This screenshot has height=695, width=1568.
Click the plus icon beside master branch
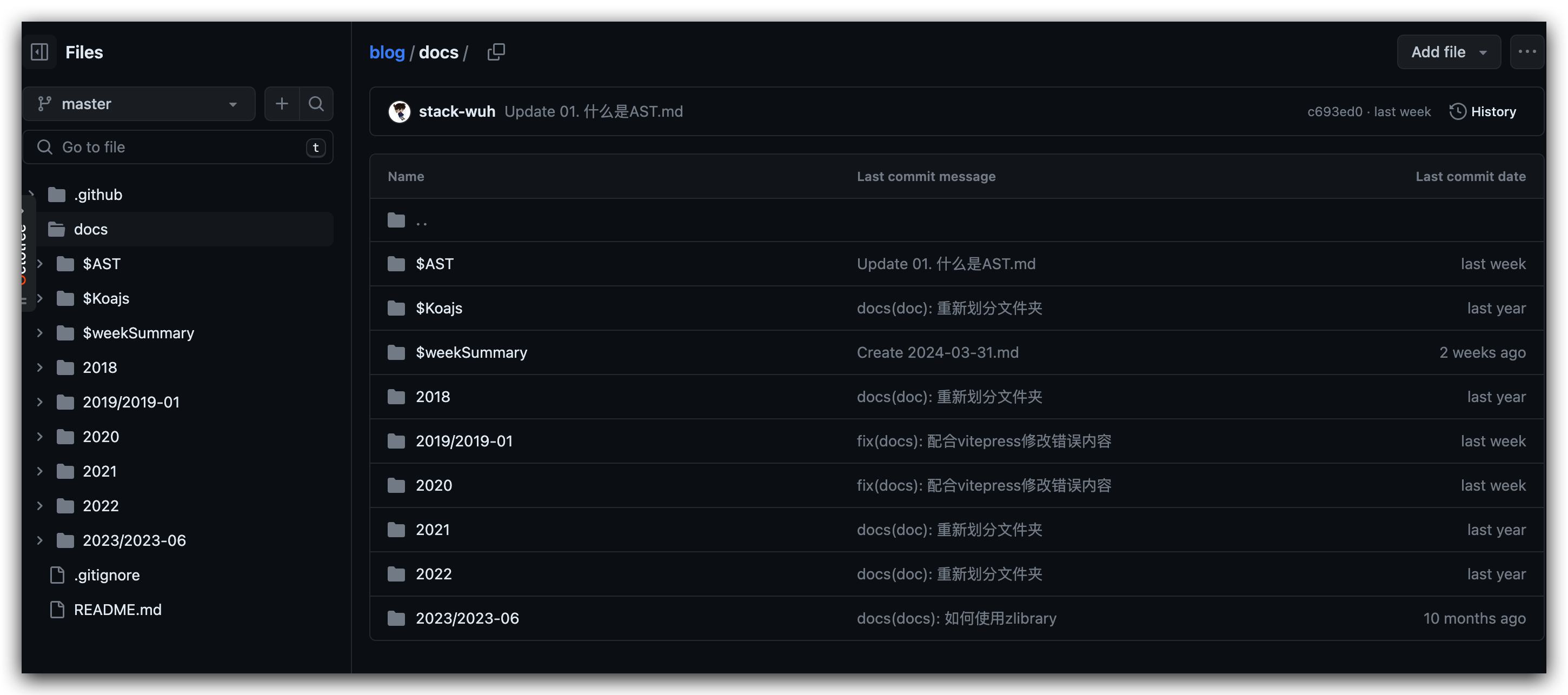coord(282,104)
